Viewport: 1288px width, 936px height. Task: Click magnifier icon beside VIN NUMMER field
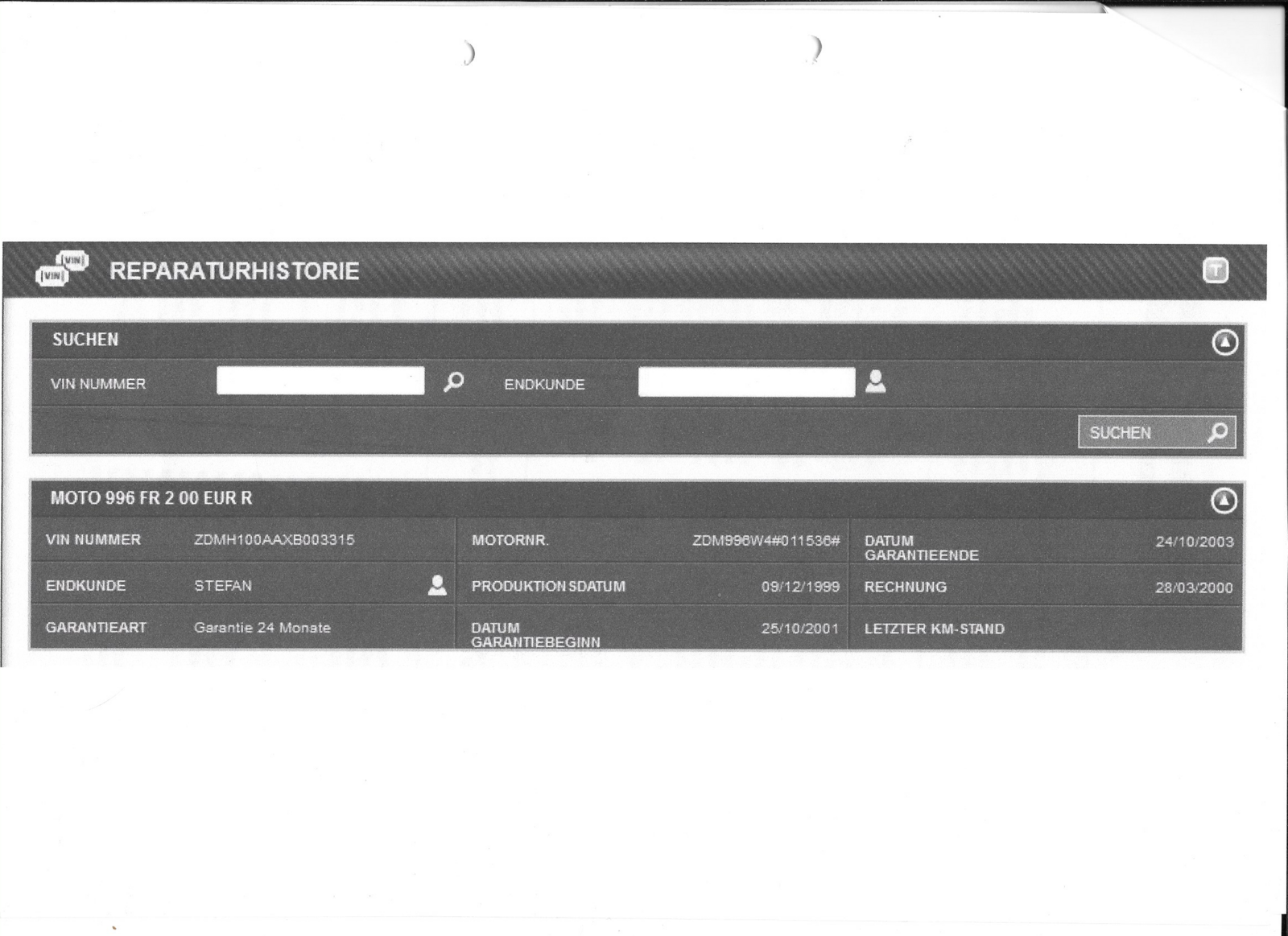454,381
